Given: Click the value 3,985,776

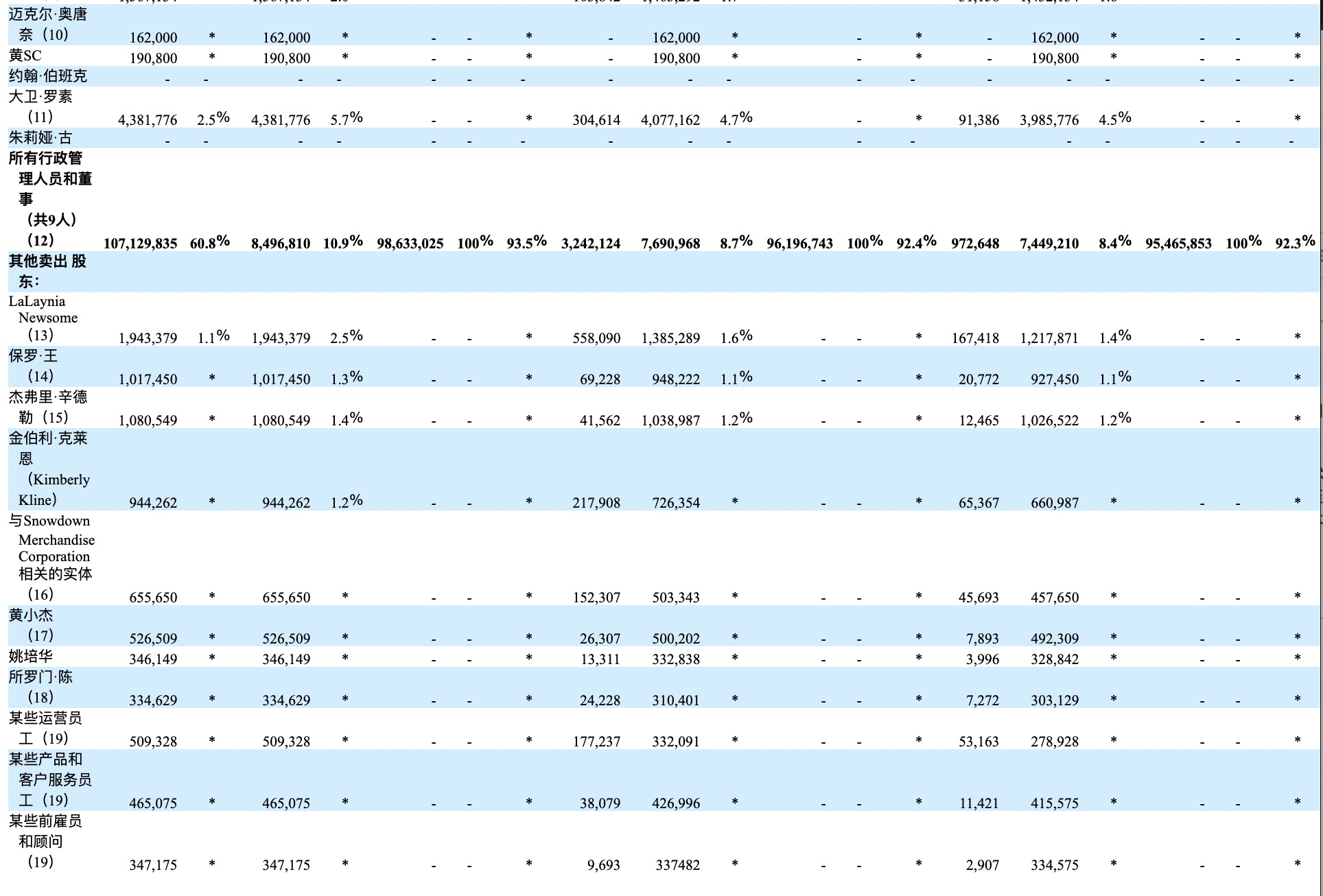Looking at the screenshot, I should 1049,120.
